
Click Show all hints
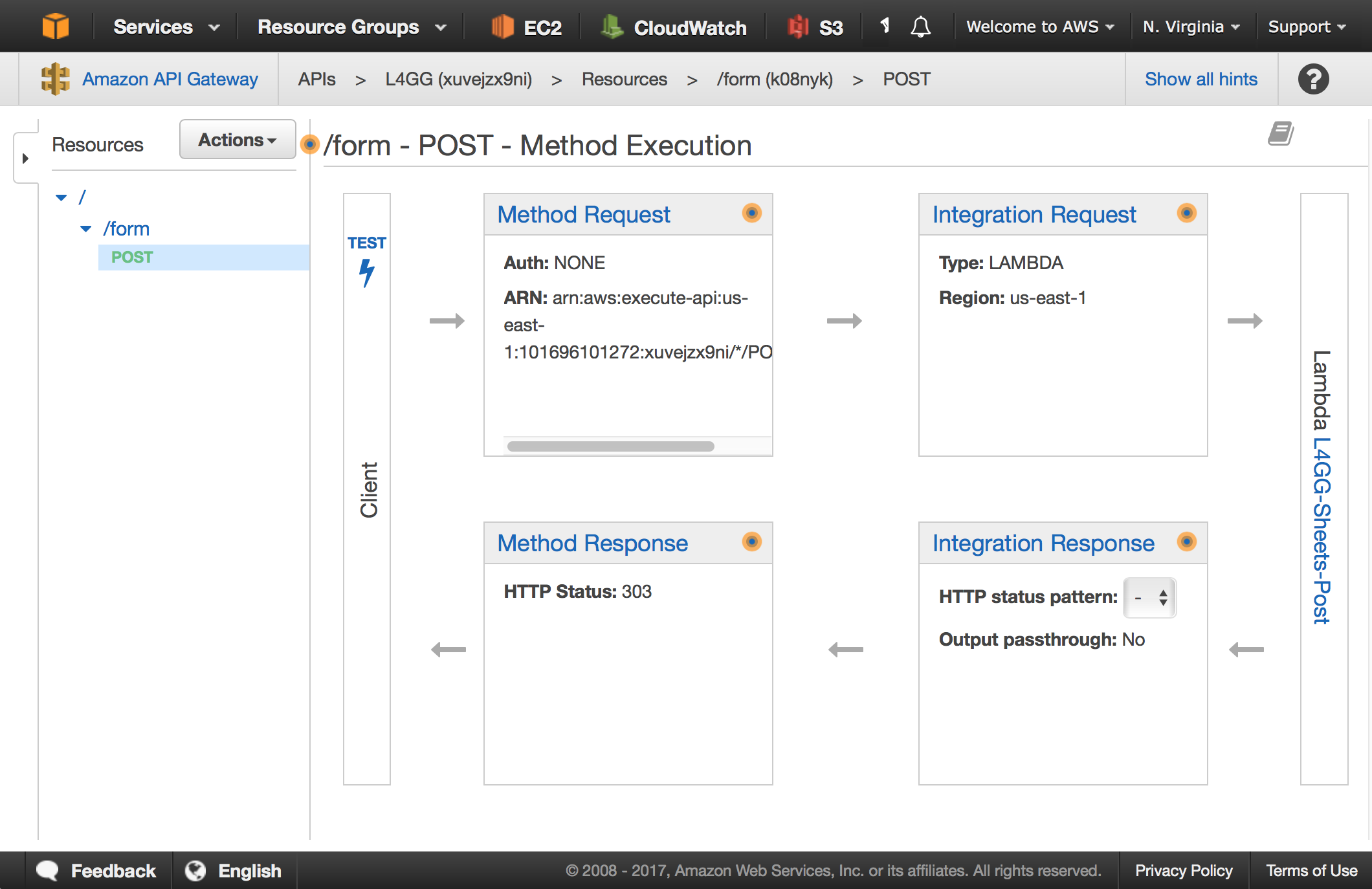point(1201,79)
